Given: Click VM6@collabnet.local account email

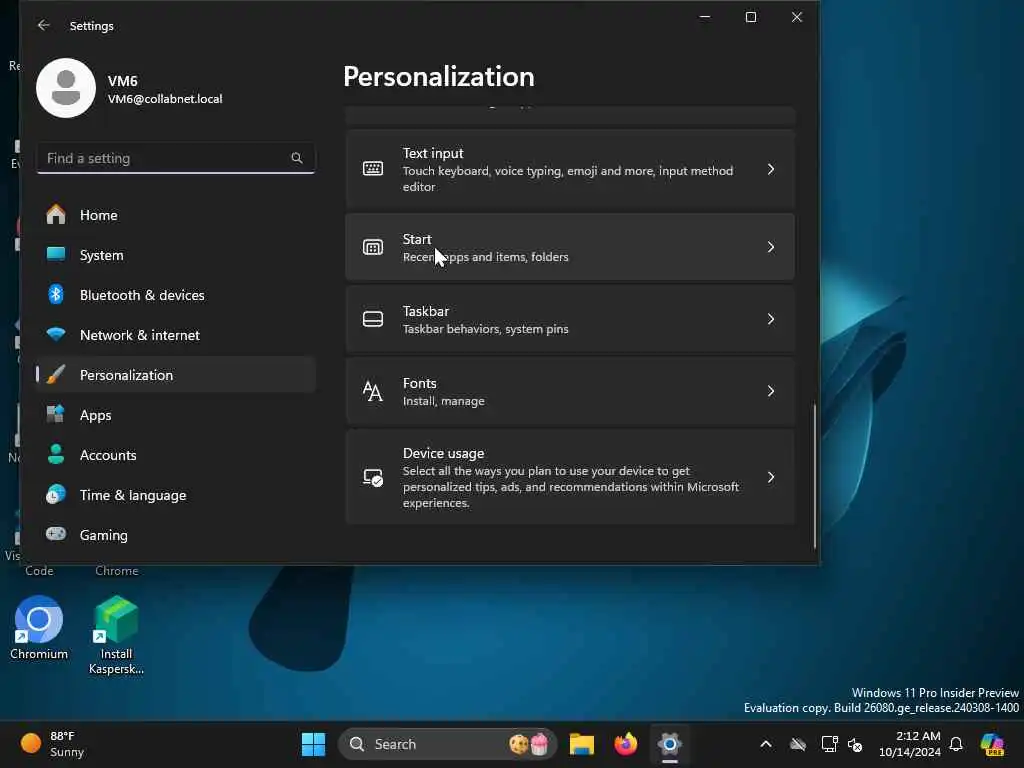Looking at the screenshot, I should [x=165, y=99].
